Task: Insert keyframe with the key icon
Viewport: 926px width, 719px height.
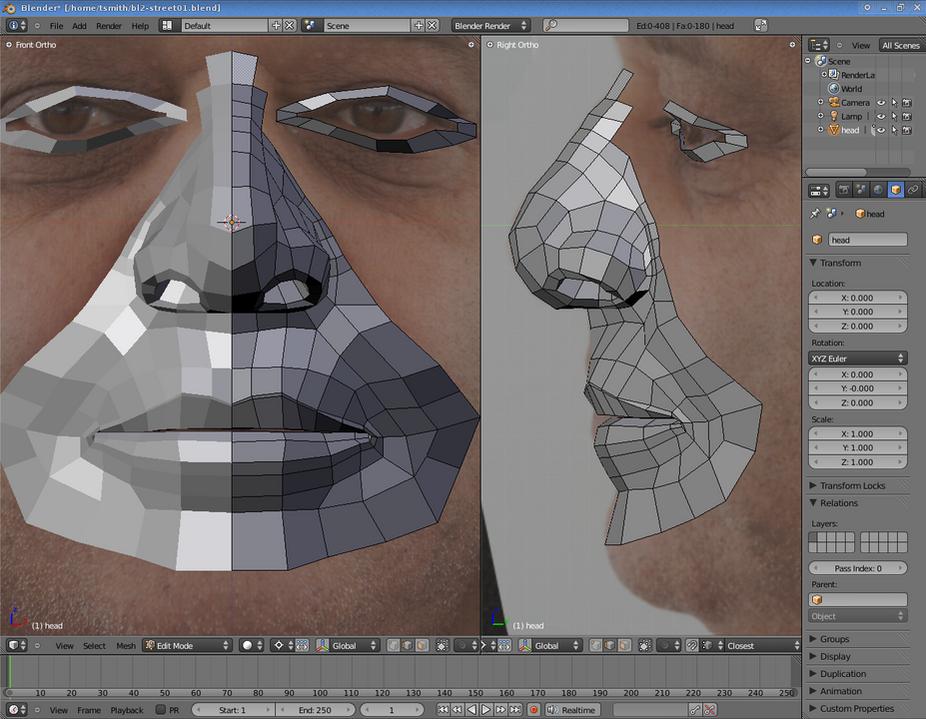Action: click(696, 710)
